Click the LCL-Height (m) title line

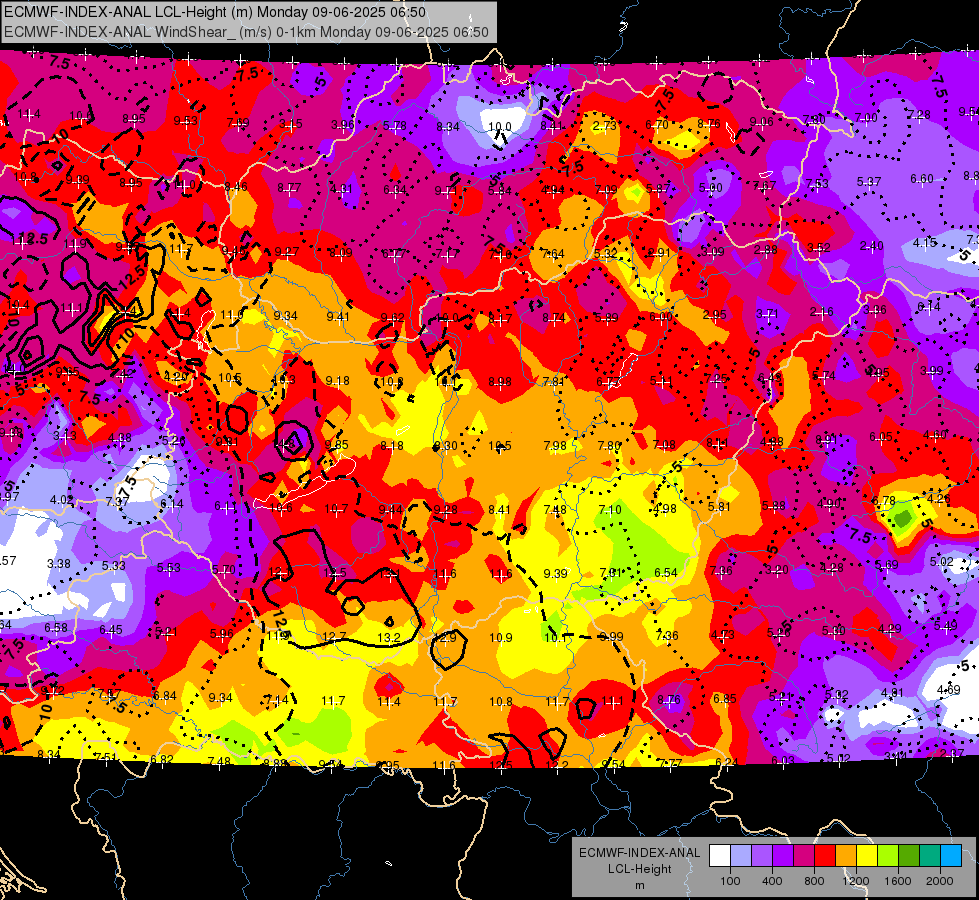tap(215, 12)
